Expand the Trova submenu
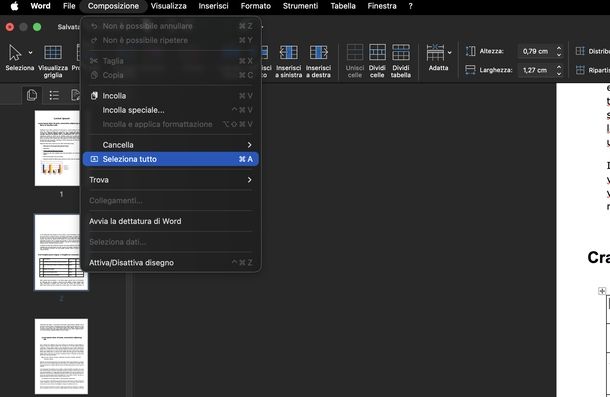 171,180
